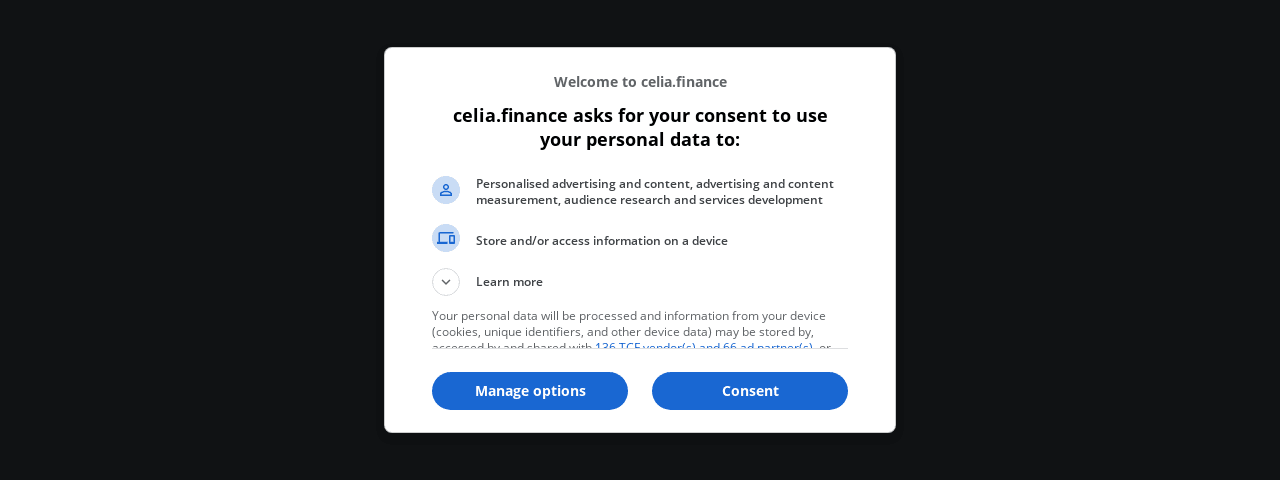1280x480 pixels.
Task: Open Manage options
Action: coord(530,391)
